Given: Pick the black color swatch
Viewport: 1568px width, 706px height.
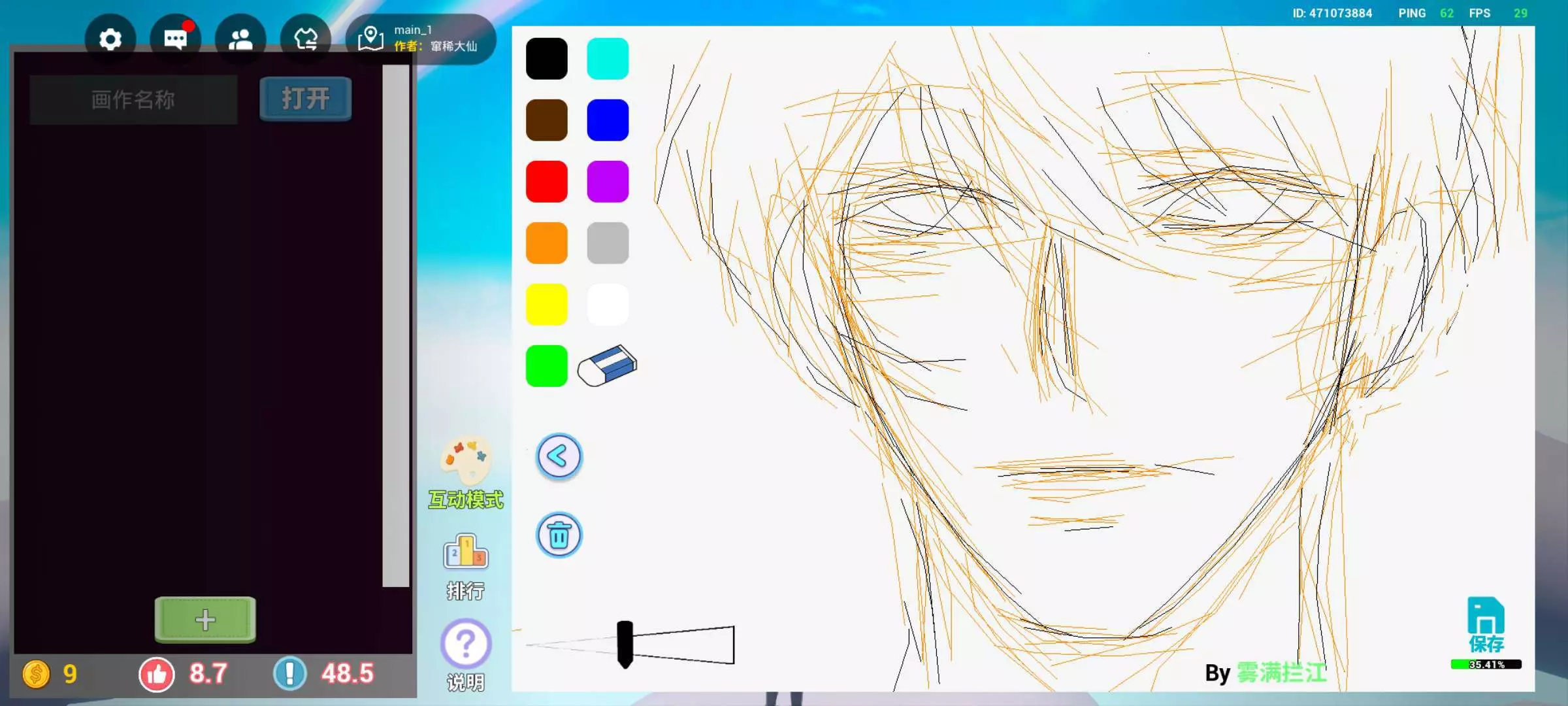Looking at the screenshot, I should pyautogui.click(x=546, y=59).
